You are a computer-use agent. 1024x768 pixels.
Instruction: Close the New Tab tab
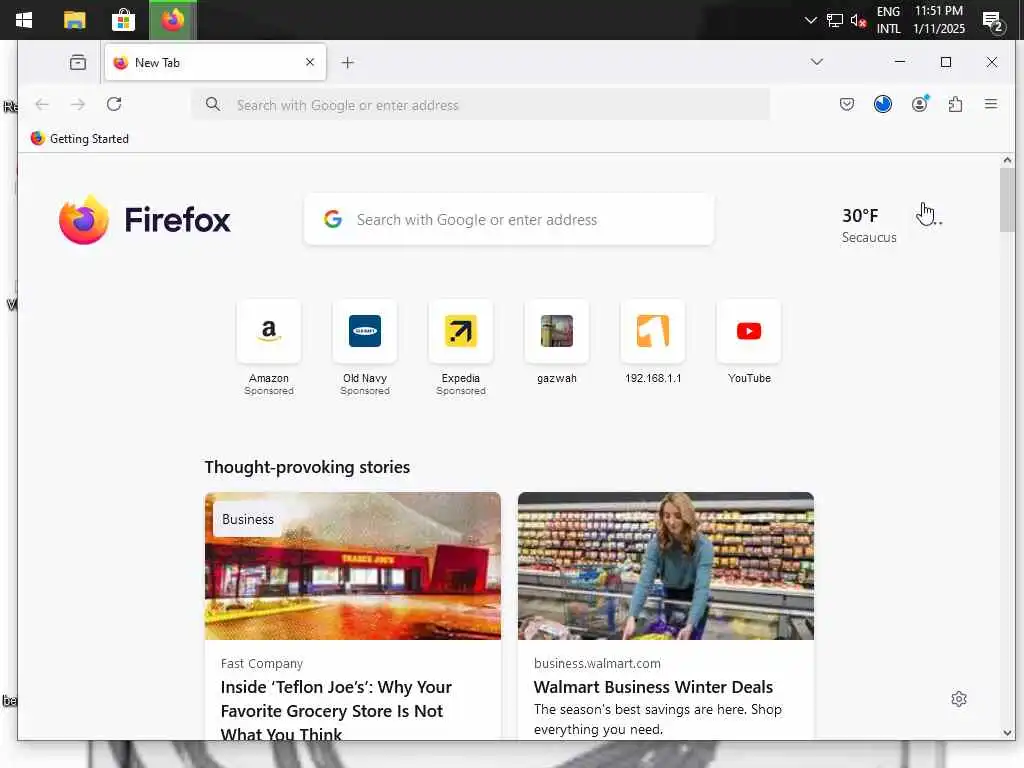[x=310, y=62]
